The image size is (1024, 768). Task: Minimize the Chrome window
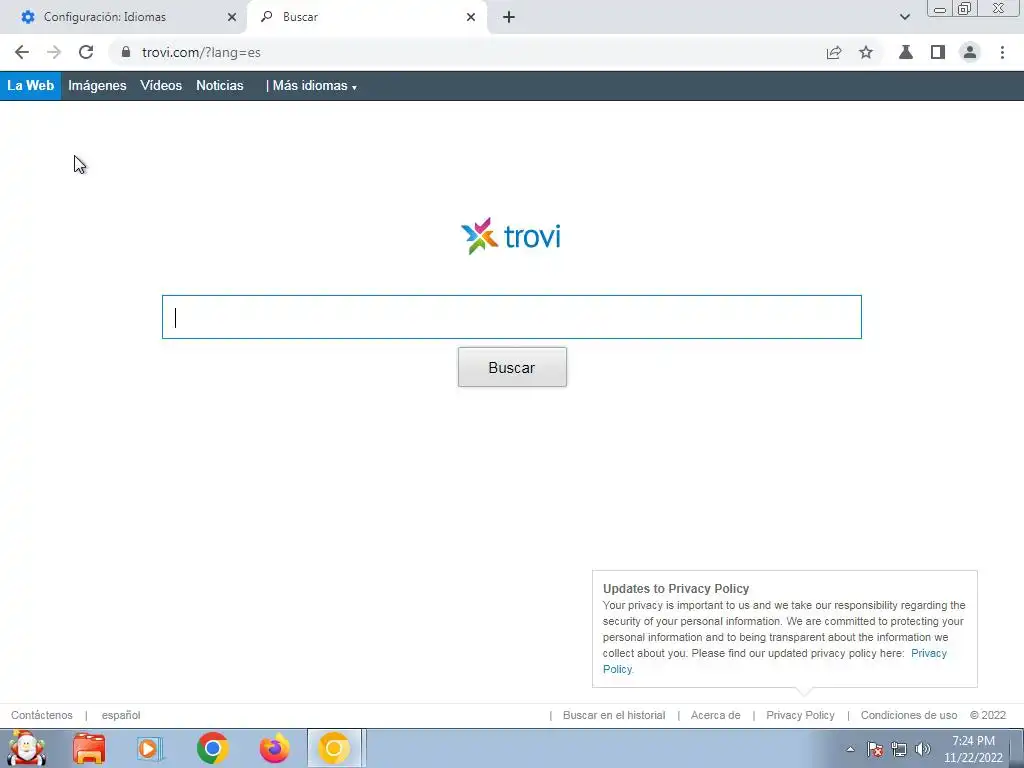click(x=940, y=9)
